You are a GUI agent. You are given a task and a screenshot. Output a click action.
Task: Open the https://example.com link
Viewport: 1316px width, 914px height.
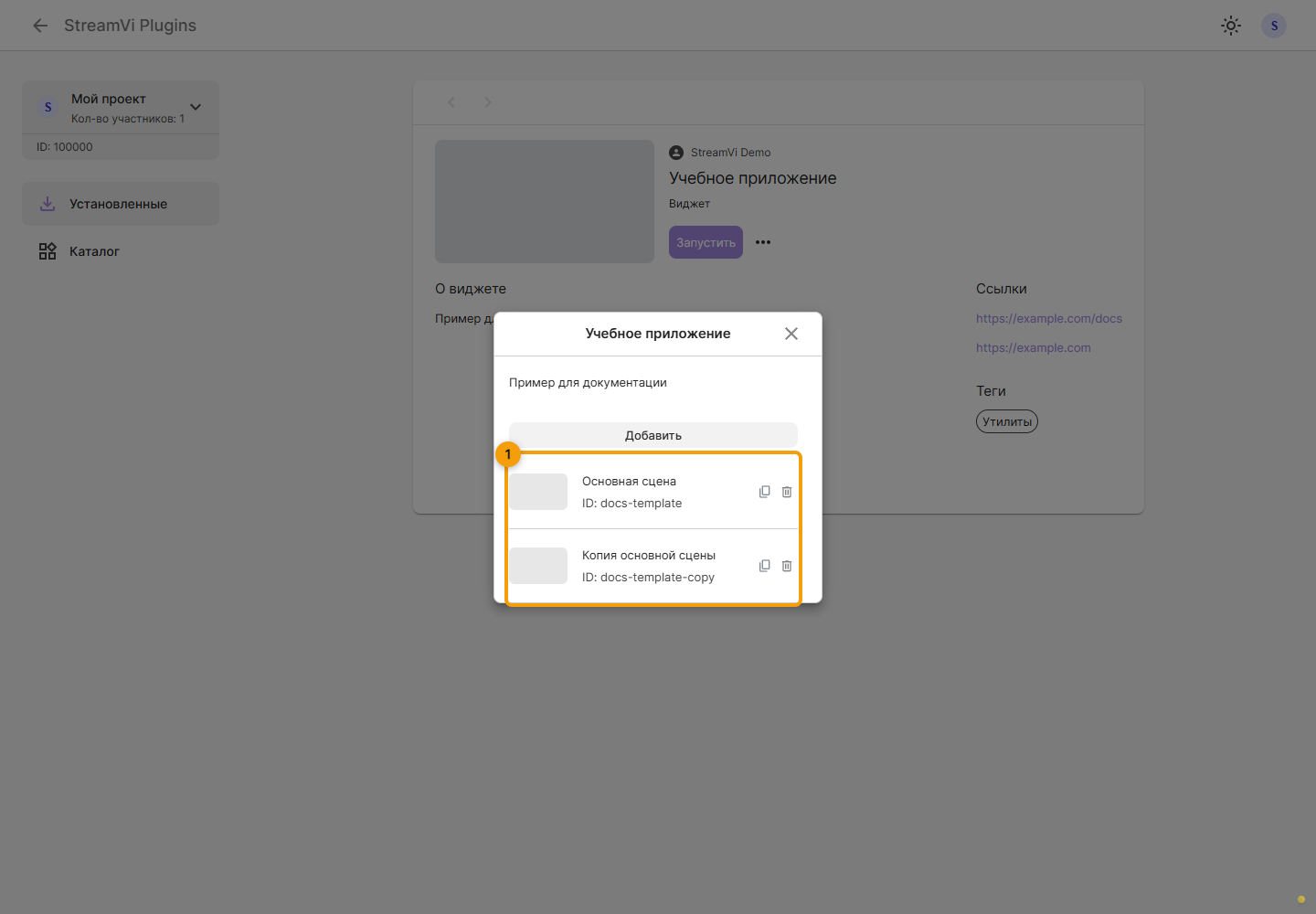click(x=1034, y=347)
